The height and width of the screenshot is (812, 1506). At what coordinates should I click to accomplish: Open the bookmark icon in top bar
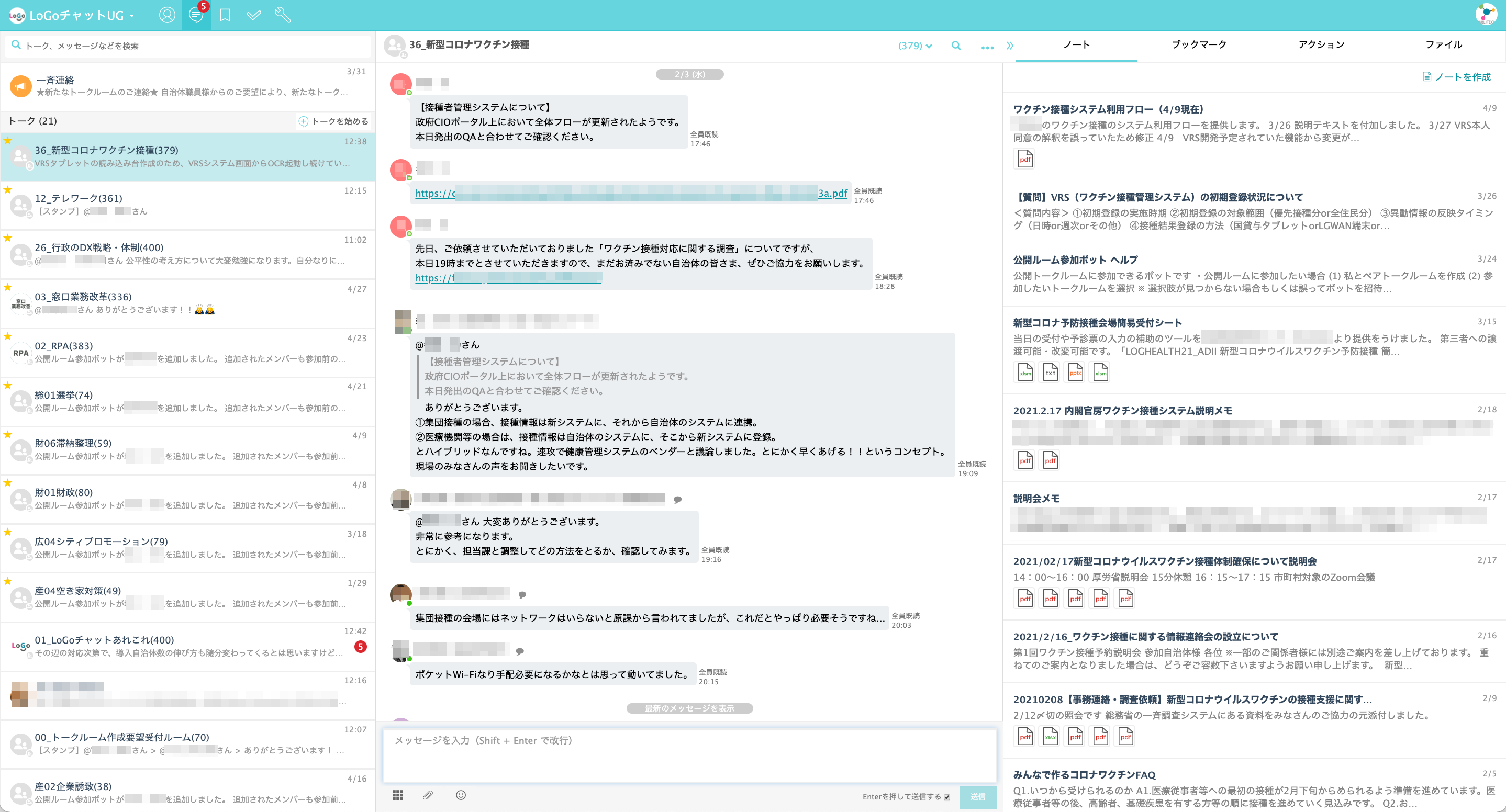coord(225,15)
